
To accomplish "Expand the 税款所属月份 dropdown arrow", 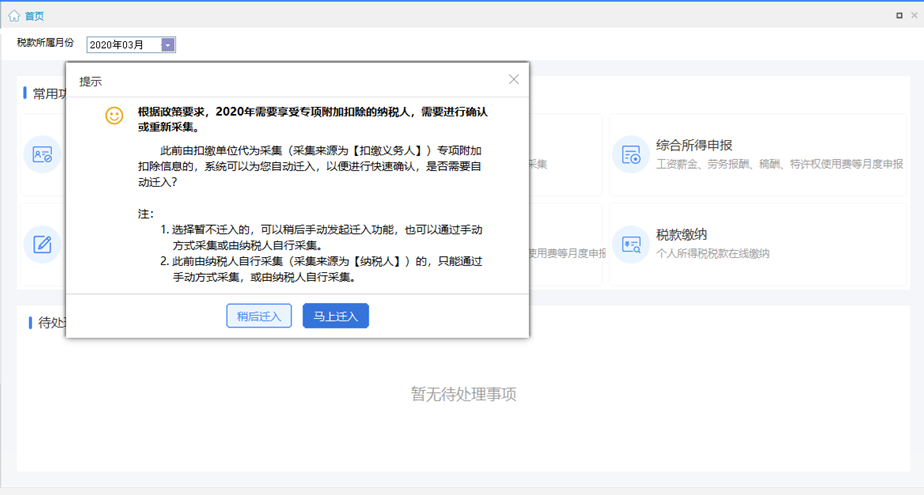I will click(x=168, y=45).
